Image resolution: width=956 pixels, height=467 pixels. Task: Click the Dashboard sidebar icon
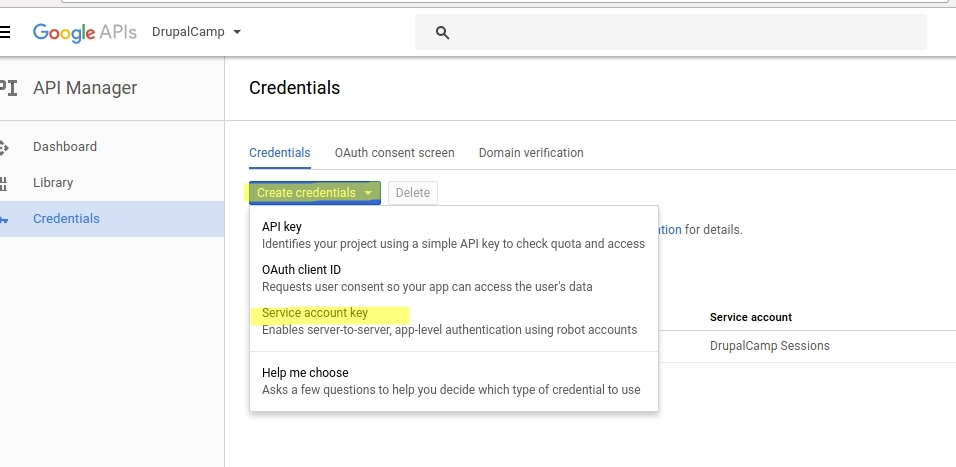pos(4,147)
